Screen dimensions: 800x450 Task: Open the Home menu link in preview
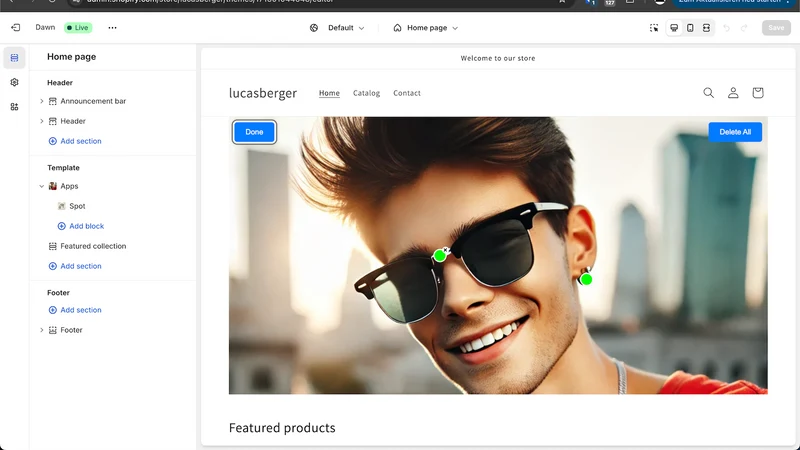[329, 93]
